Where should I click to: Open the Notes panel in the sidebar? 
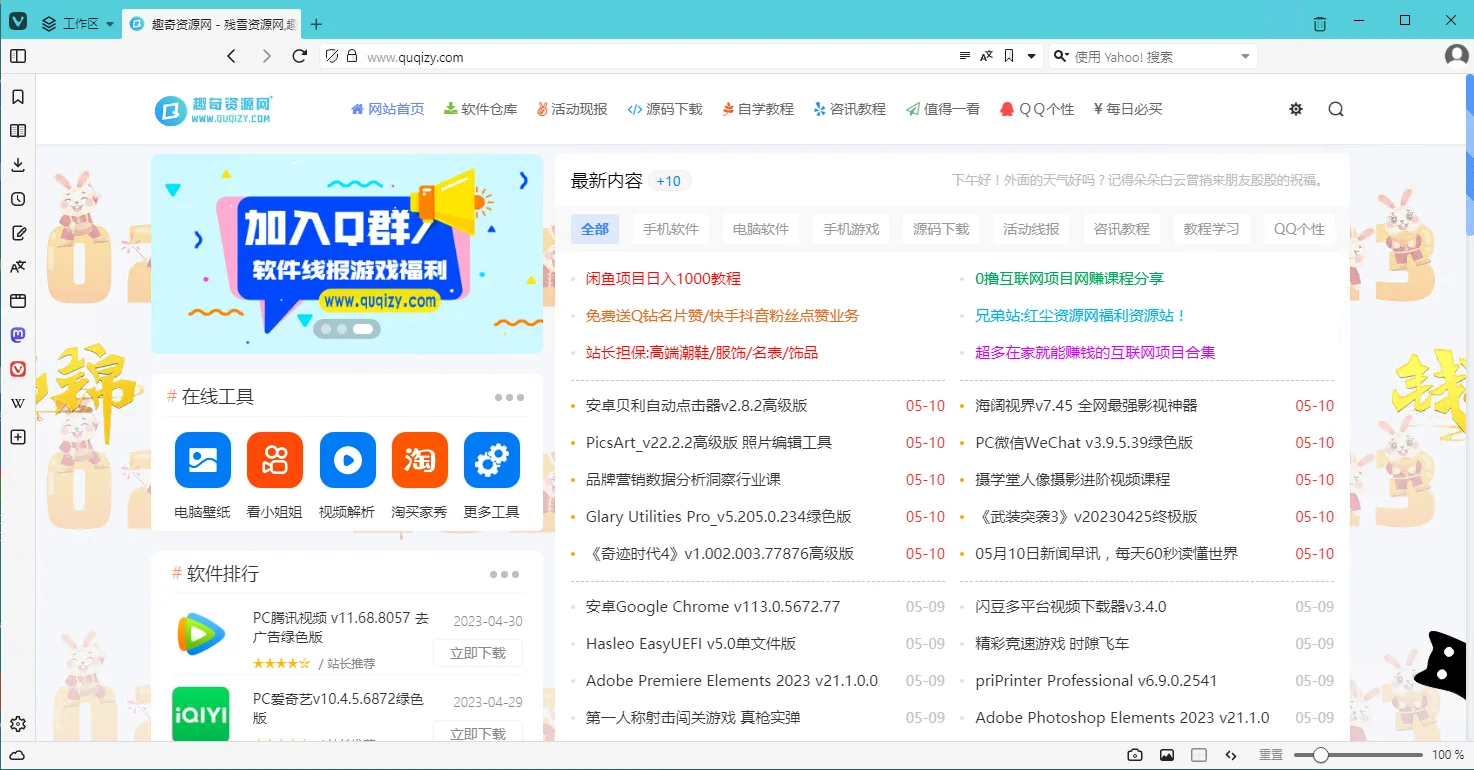click(x=17, y=232)
